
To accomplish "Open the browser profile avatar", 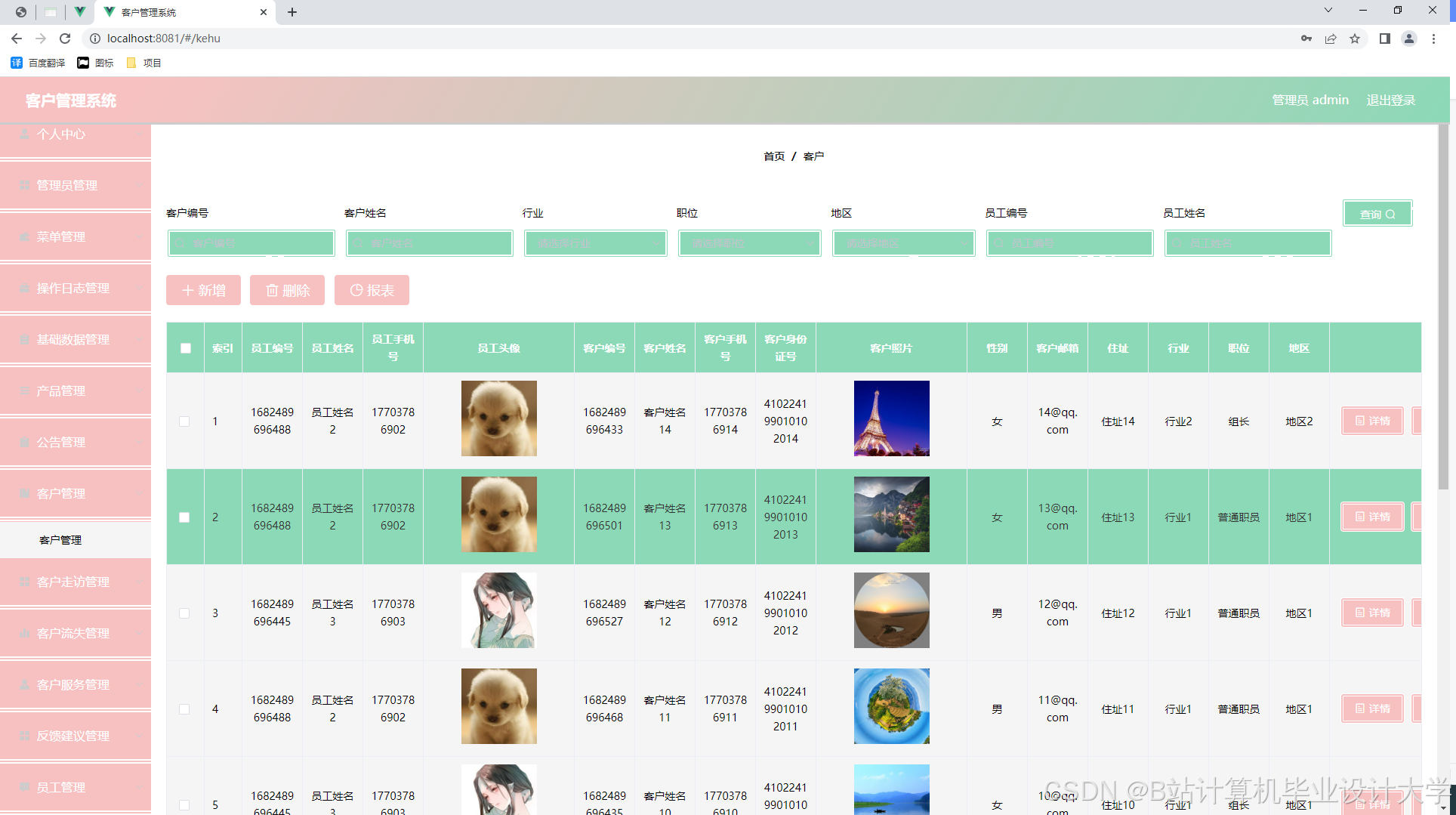I will tap(1409, 39).
